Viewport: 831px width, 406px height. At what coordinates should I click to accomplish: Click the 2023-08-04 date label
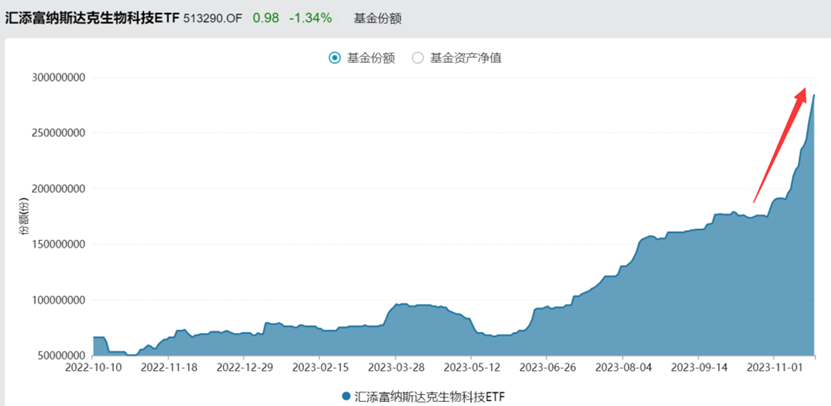[623, 367]
